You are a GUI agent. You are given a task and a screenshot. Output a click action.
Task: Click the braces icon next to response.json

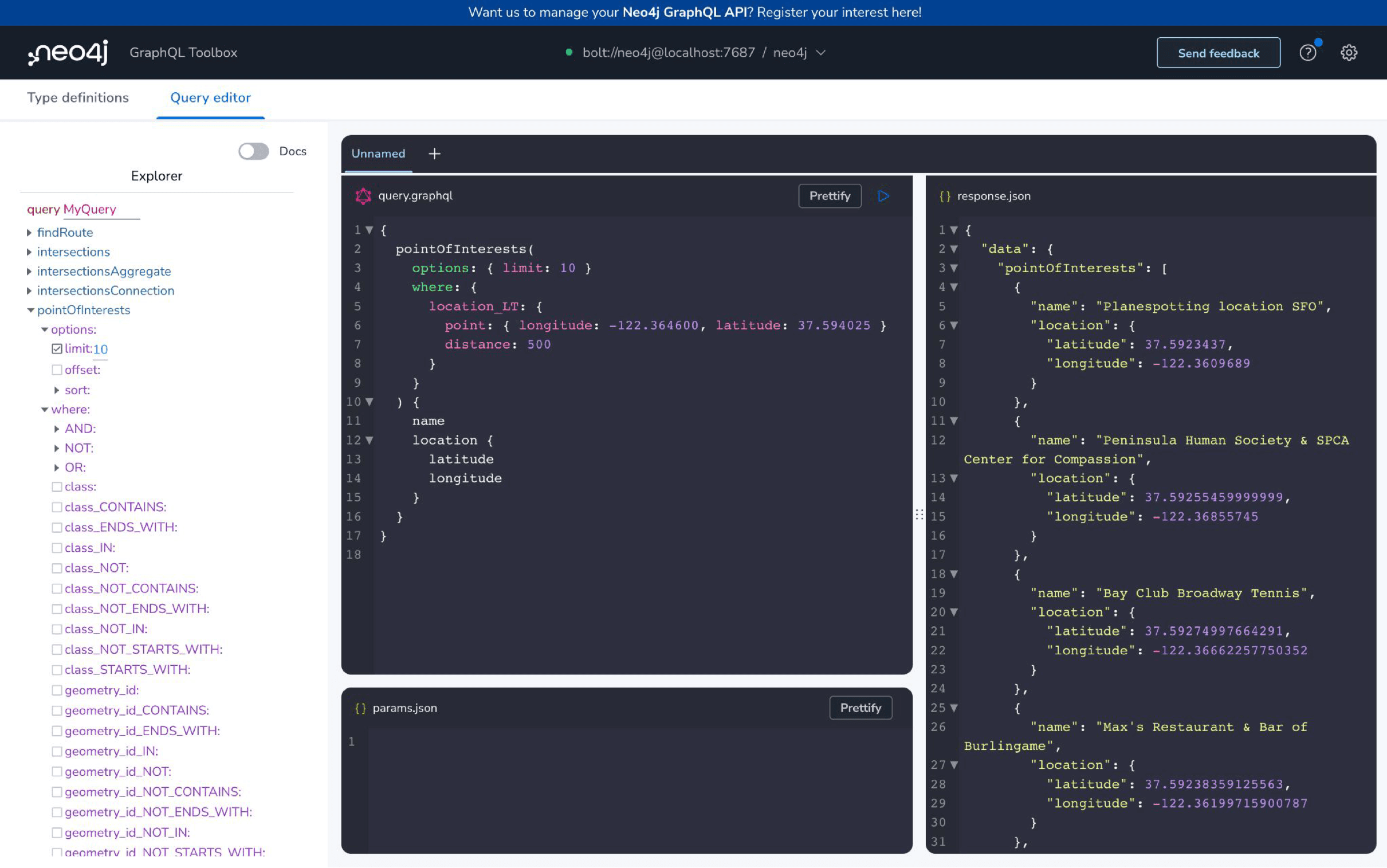(945, 197)
